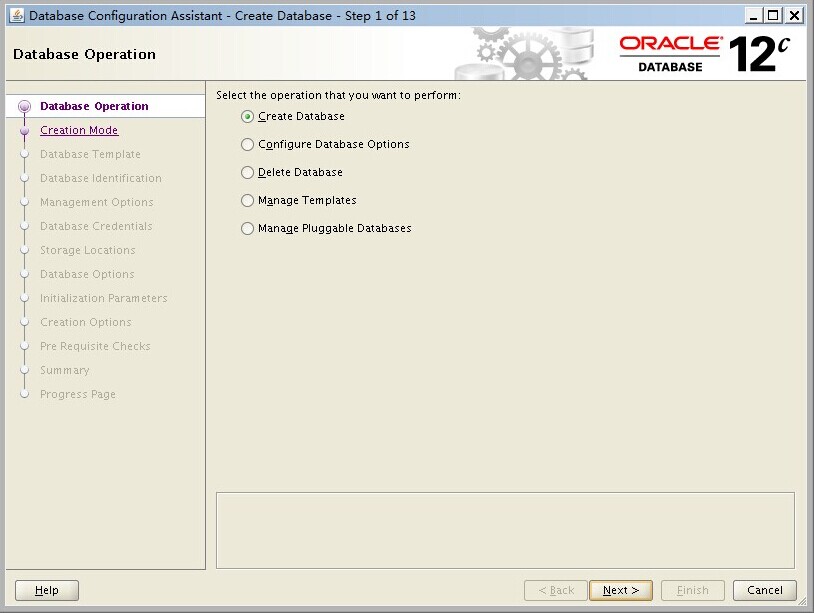The height and width of the screenshot is (613, 814).
Task: Click the Java icon in title bar
Action: 16,15
